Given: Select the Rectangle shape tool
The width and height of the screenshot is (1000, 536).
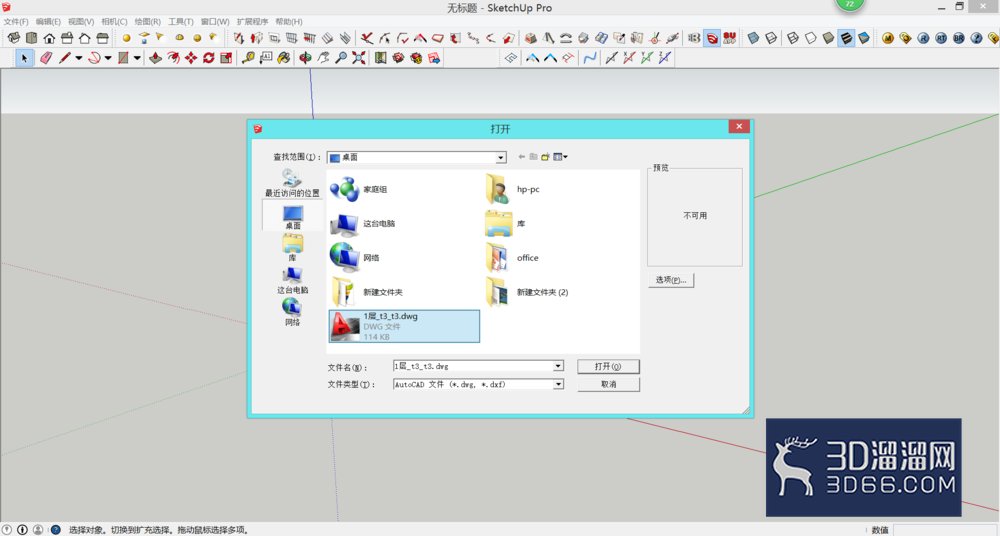Looking at the screenshot, I should (123, 58).
